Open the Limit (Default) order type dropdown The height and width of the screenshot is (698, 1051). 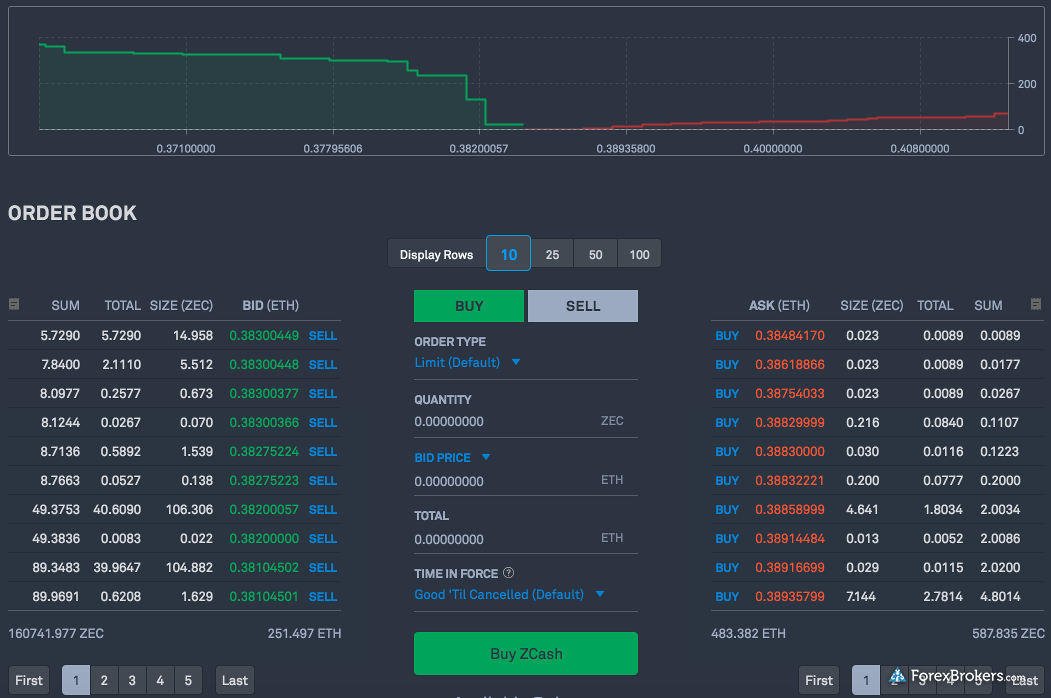pyautogui.click(x=467, y=362)
